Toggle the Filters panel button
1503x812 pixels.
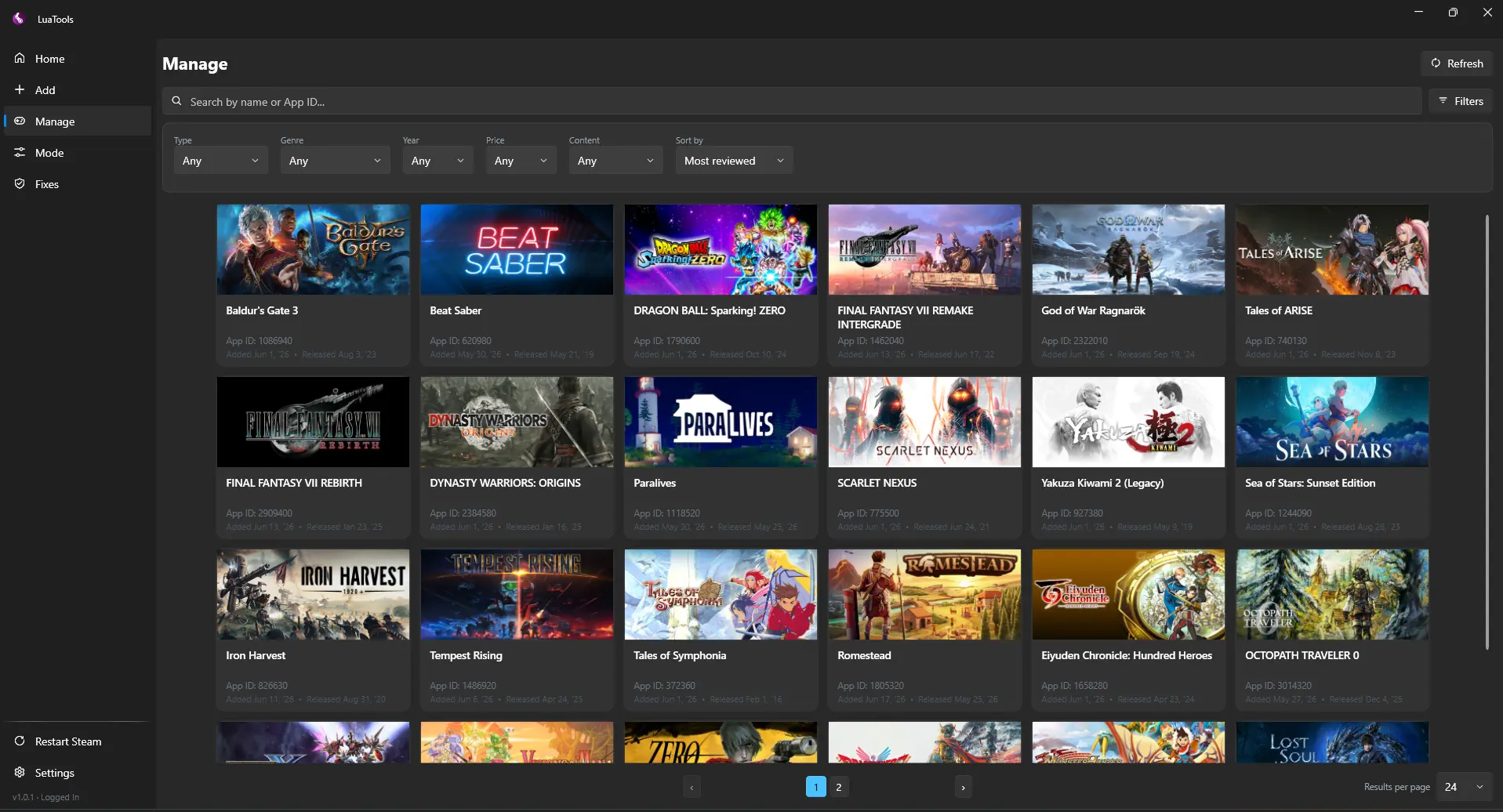pos(1461,101)
